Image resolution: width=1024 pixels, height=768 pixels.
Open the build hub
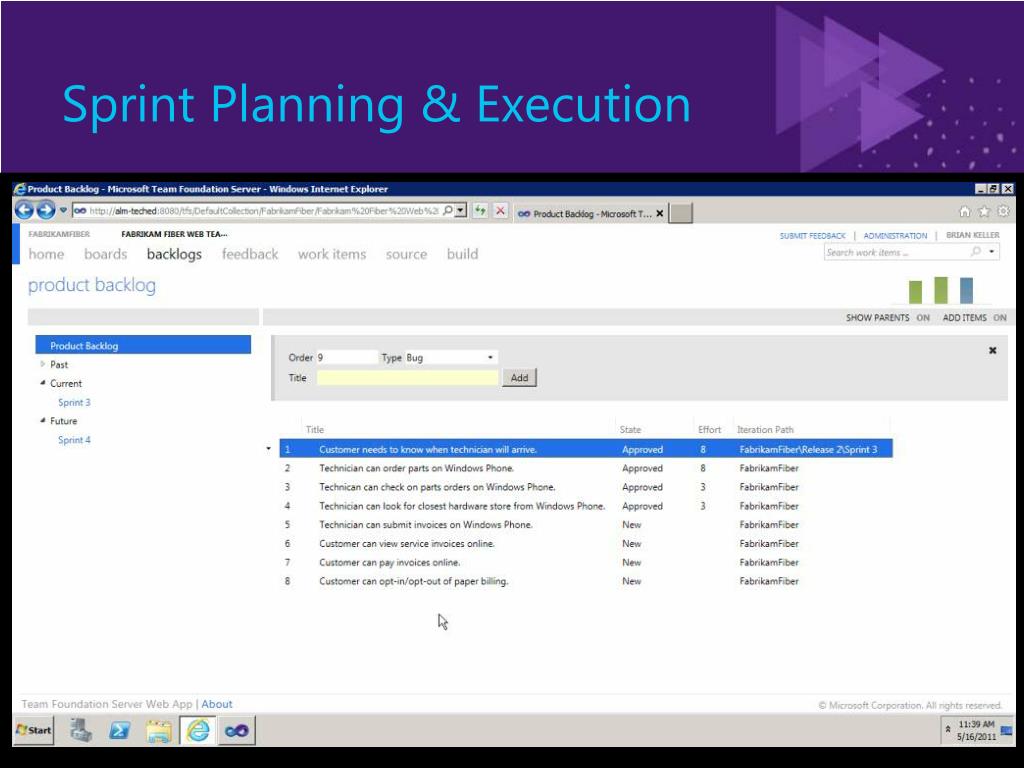coord(462,254)
